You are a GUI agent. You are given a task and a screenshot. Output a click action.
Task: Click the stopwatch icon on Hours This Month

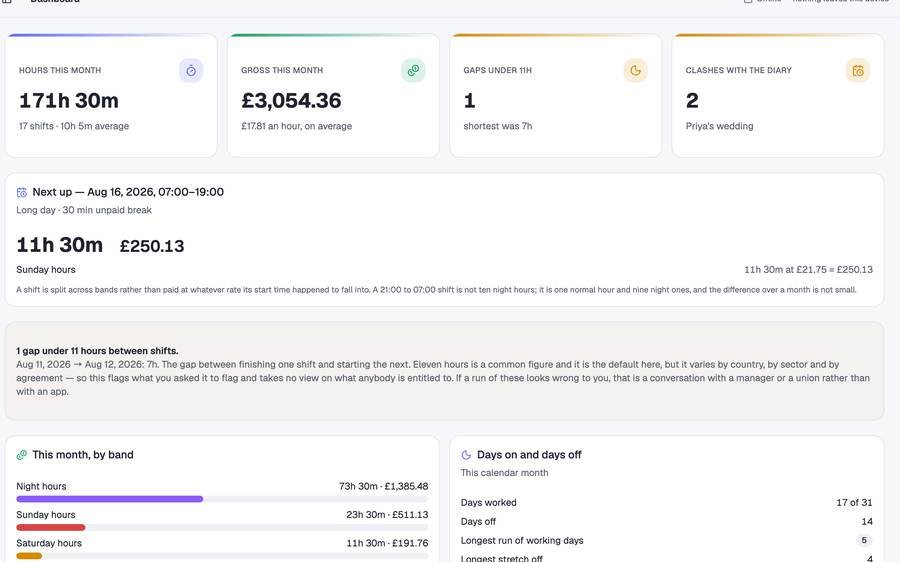pyautogui.click(x=191, y=71)
